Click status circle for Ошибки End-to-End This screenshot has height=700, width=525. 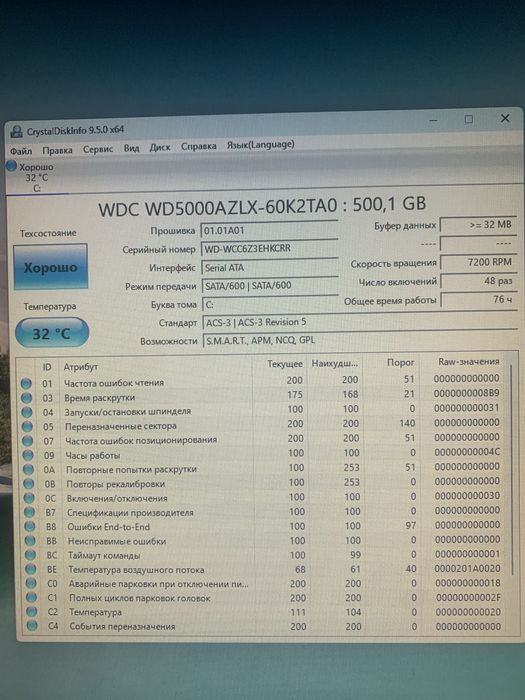pos(30,527)
